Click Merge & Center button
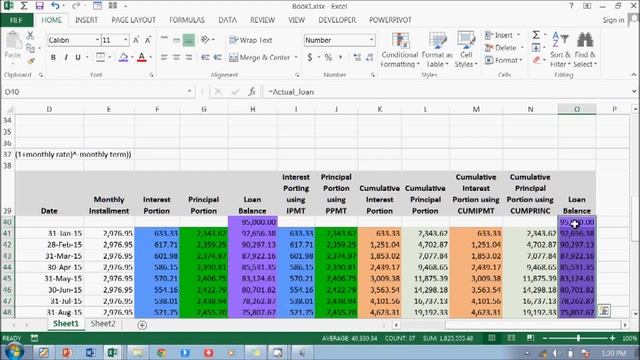 [260, 58]
